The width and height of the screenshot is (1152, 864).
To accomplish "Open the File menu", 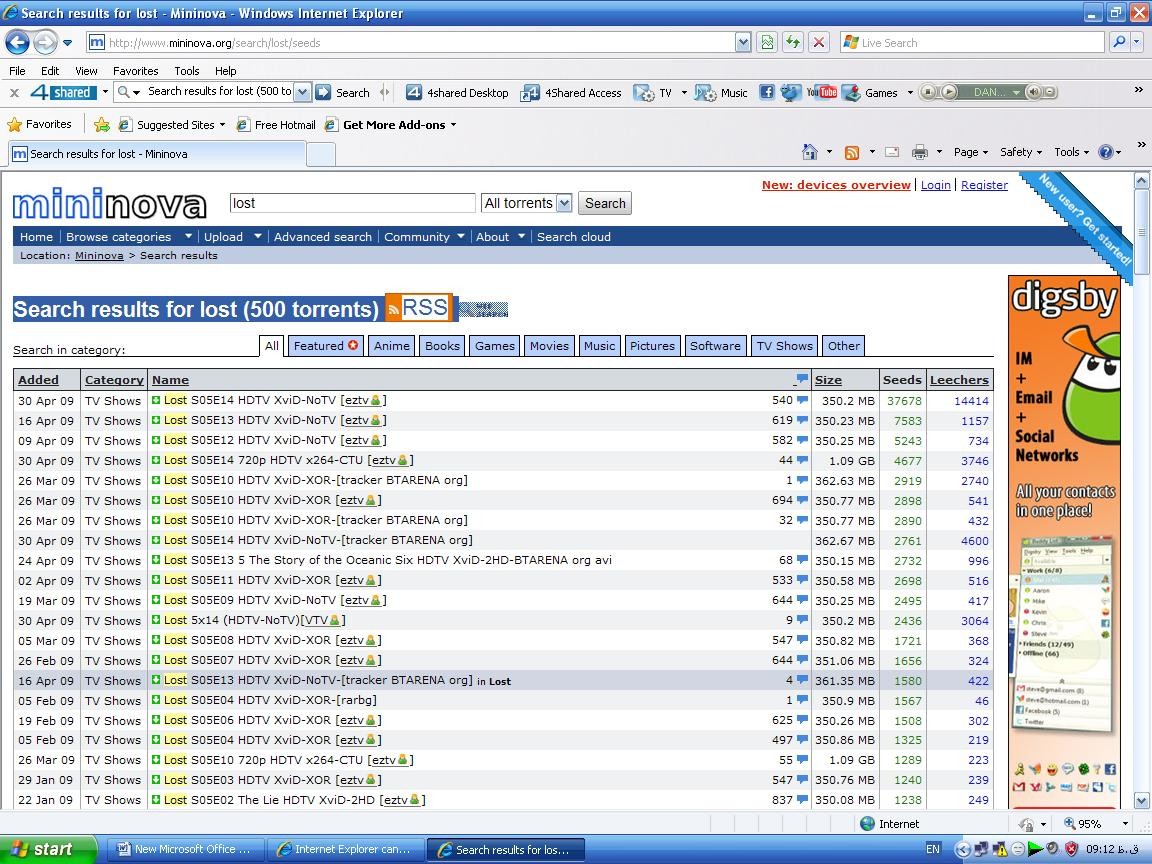I will click(17, 71).
